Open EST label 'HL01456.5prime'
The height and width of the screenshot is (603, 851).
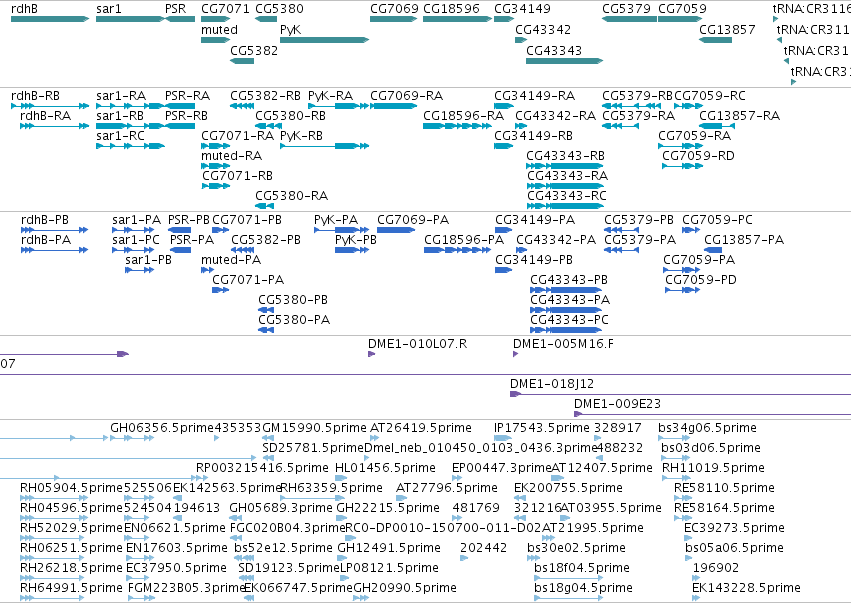pyautogui.click(x=385, y=468)
